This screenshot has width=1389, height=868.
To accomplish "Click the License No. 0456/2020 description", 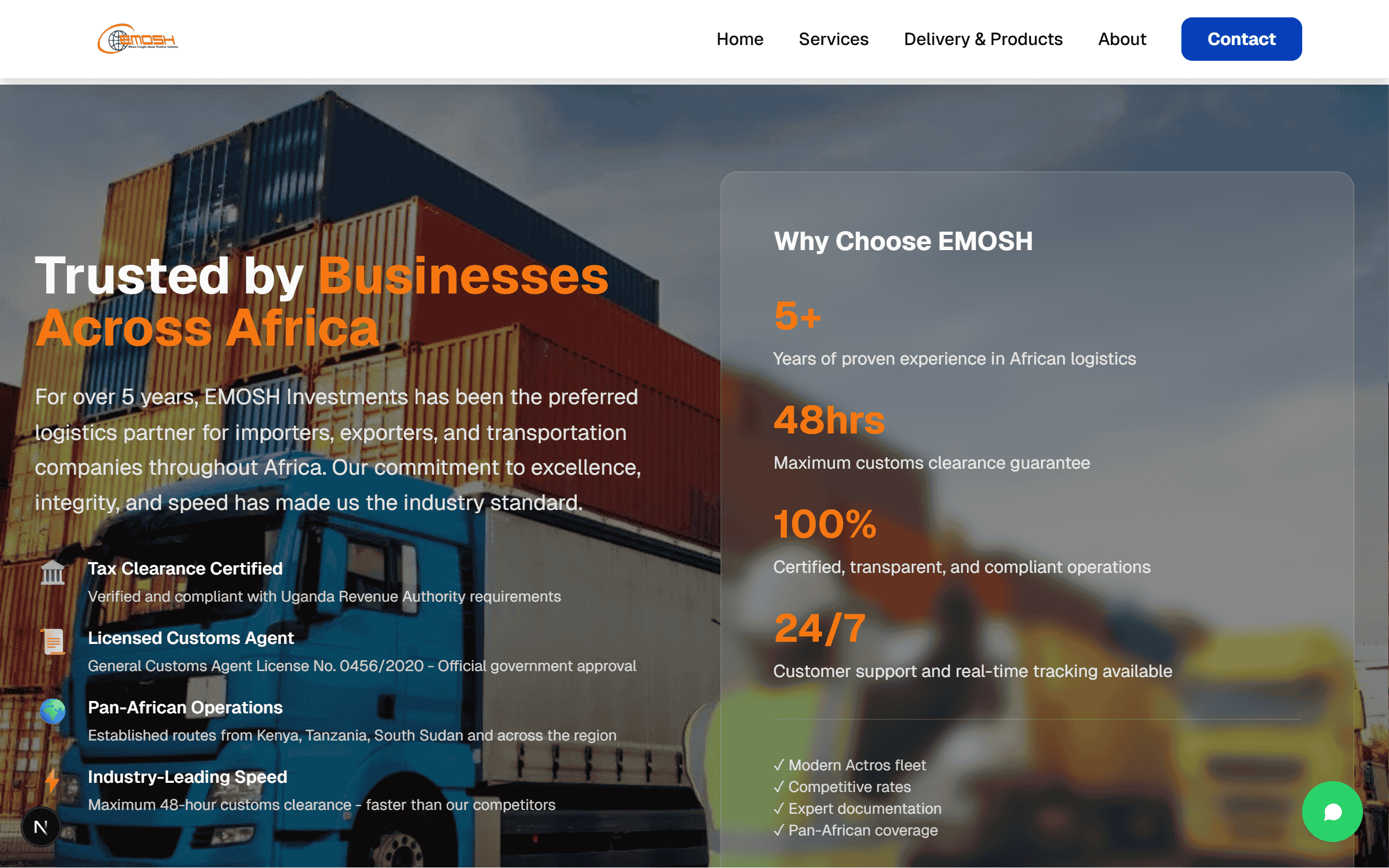I will coord(362,667).
